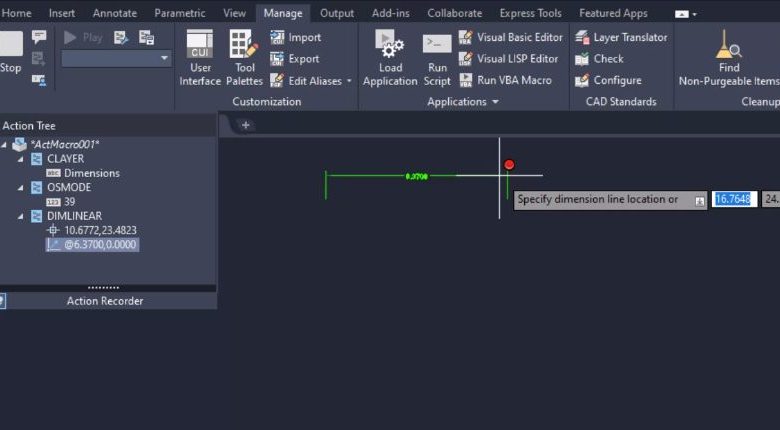Viewport: 780px width, 430px height.
Task: Click the Run Script icon
Action: click(x=437, y=58)
